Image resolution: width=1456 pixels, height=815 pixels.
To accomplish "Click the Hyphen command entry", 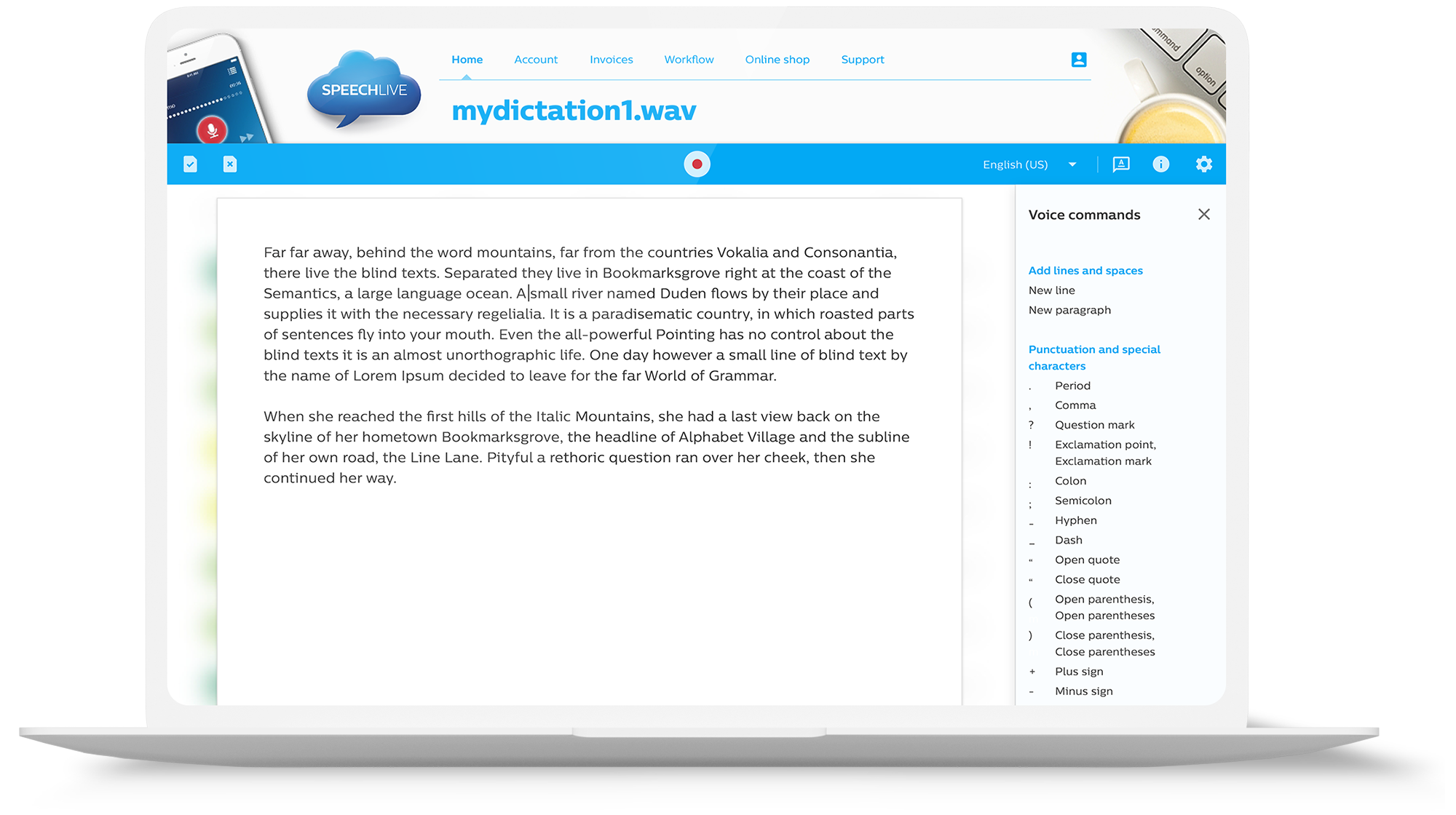I will (x=1075, y=520).
